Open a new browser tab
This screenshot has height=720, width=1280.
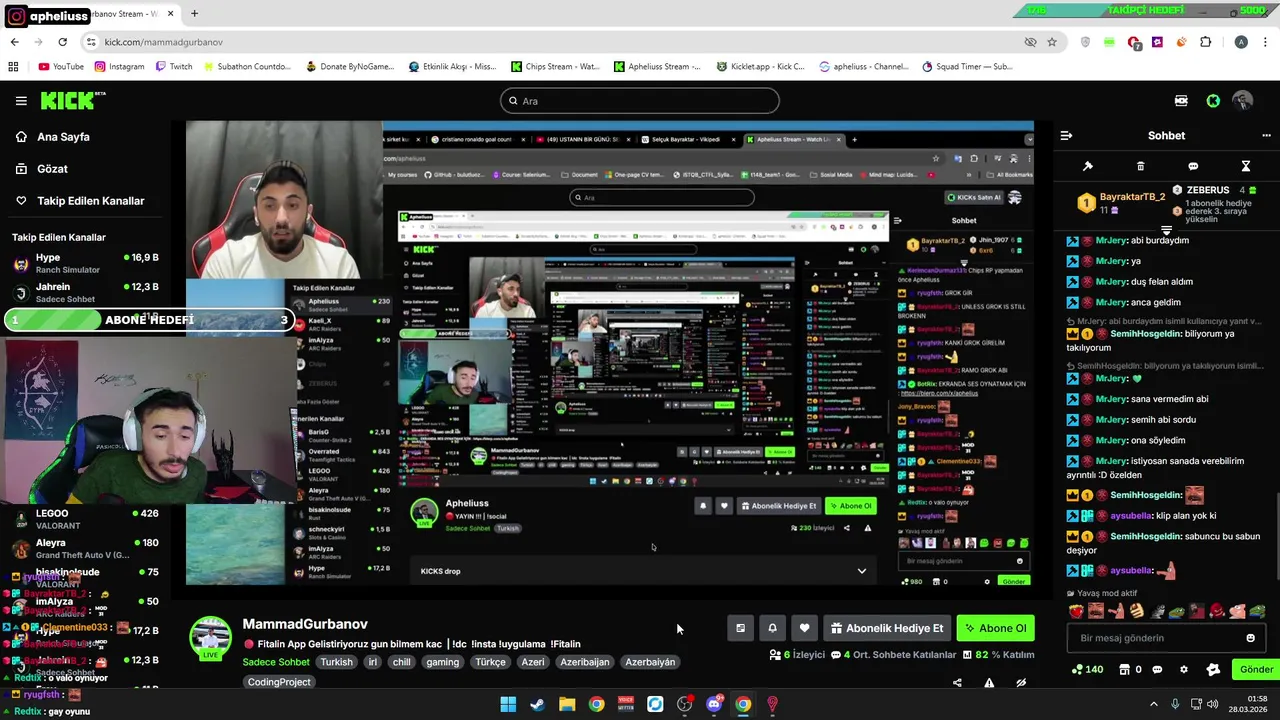[x=194, y=14]
